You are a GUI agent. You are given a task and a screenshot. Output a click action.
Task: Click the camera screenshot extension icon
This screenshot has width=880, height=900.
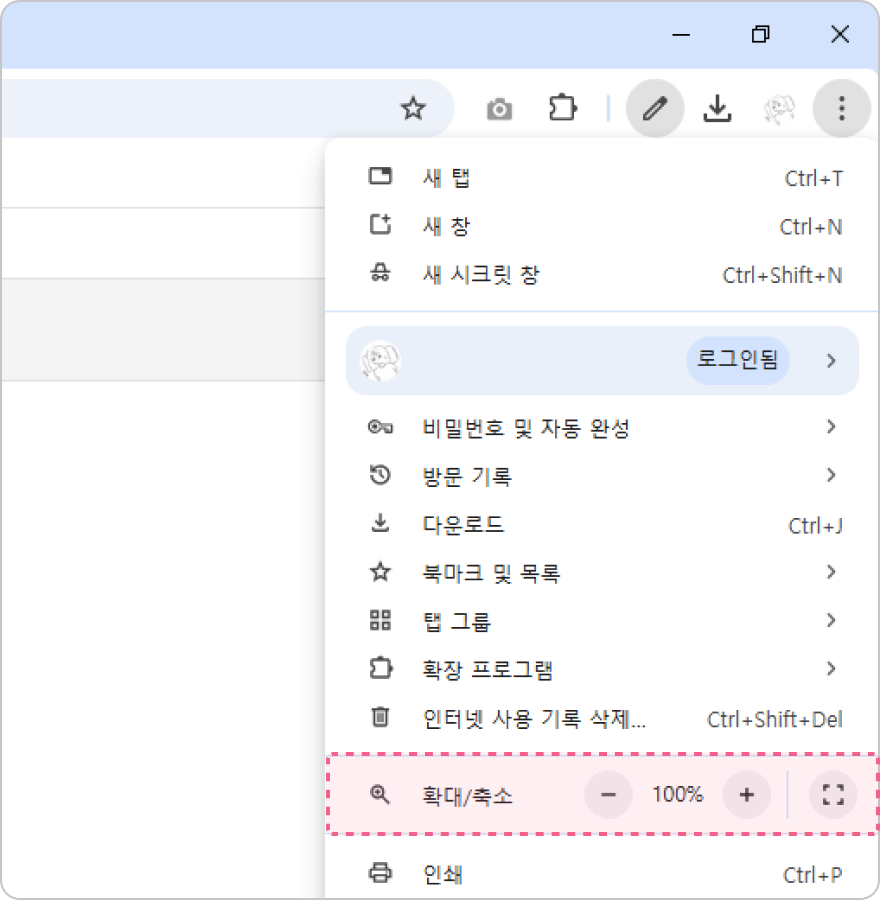pyautogui.click(x=499, y=109)
